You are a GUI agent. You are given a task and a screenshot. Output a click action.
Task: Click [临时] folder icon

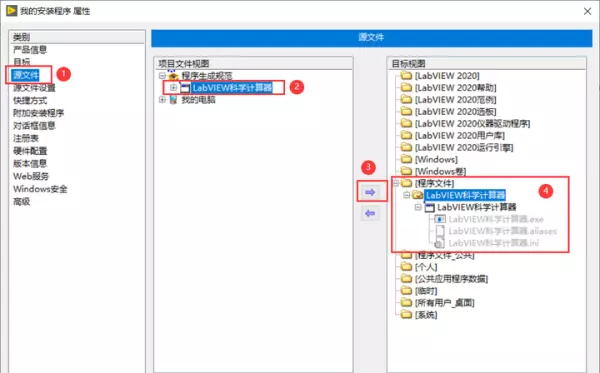pyautogui.click(x=406, y=291)
